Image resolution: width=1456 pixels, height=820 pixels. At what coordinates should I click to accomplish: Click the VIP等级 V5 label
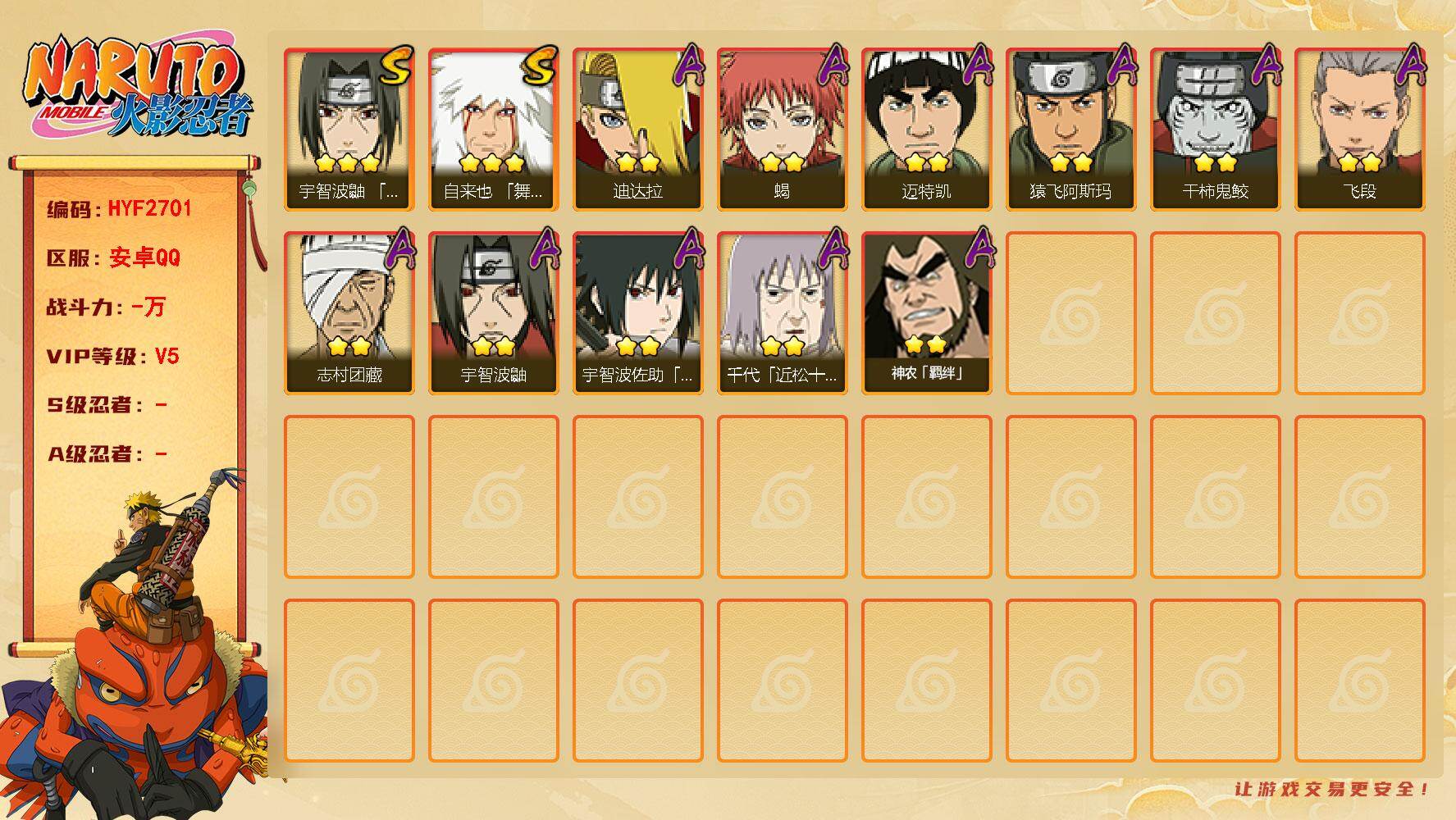click(x=112, y=357)
